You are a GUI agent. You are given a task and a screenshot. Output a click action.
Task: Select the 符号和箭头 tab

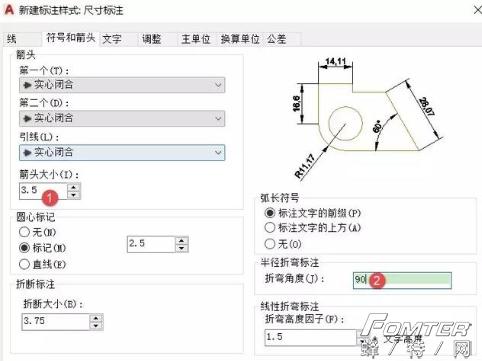pos(71,38)
